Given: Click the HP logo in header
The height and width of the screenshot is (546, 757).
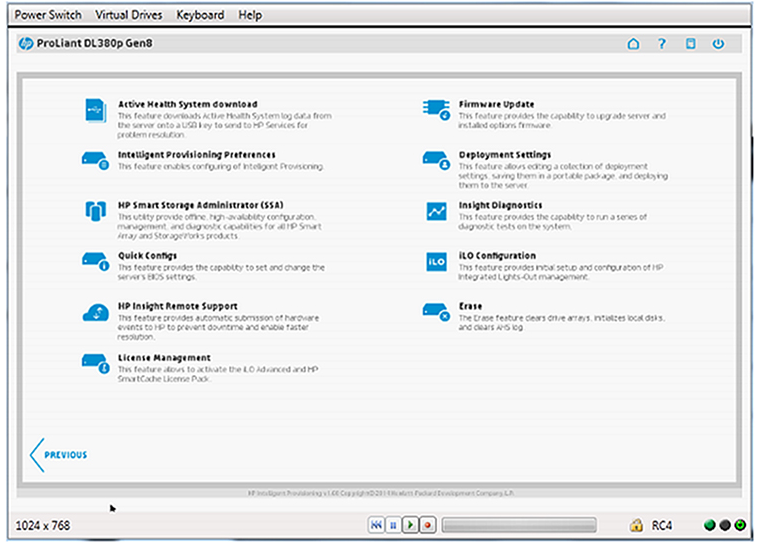Looking at the screenshot, I should click(26, 43).
